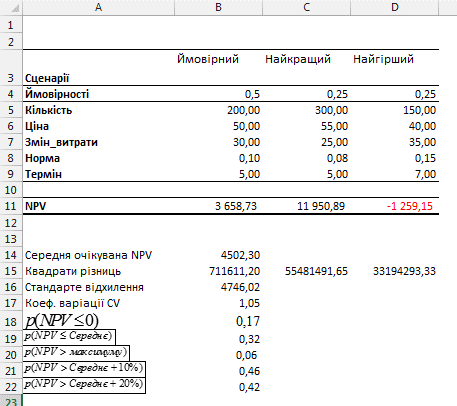Click squared difference 711611,20

(x=235, y=271)
